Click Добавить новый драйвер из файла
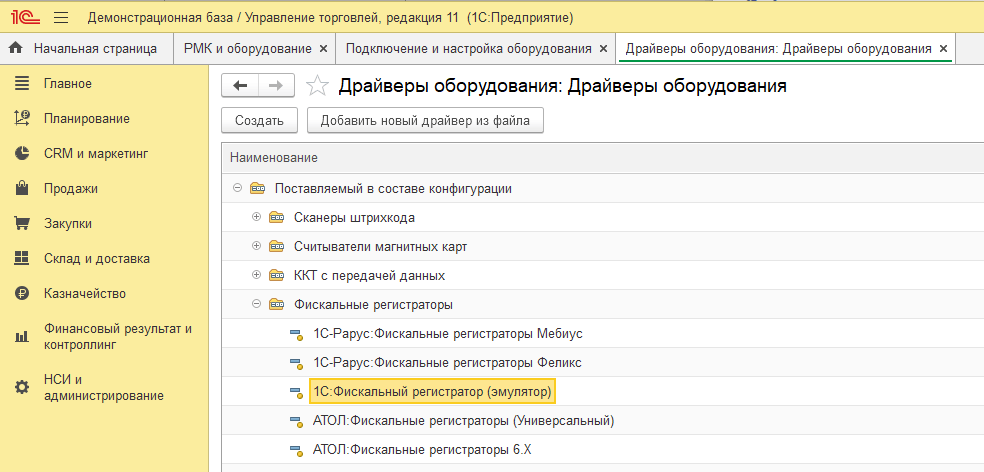 tap(425, 121)
